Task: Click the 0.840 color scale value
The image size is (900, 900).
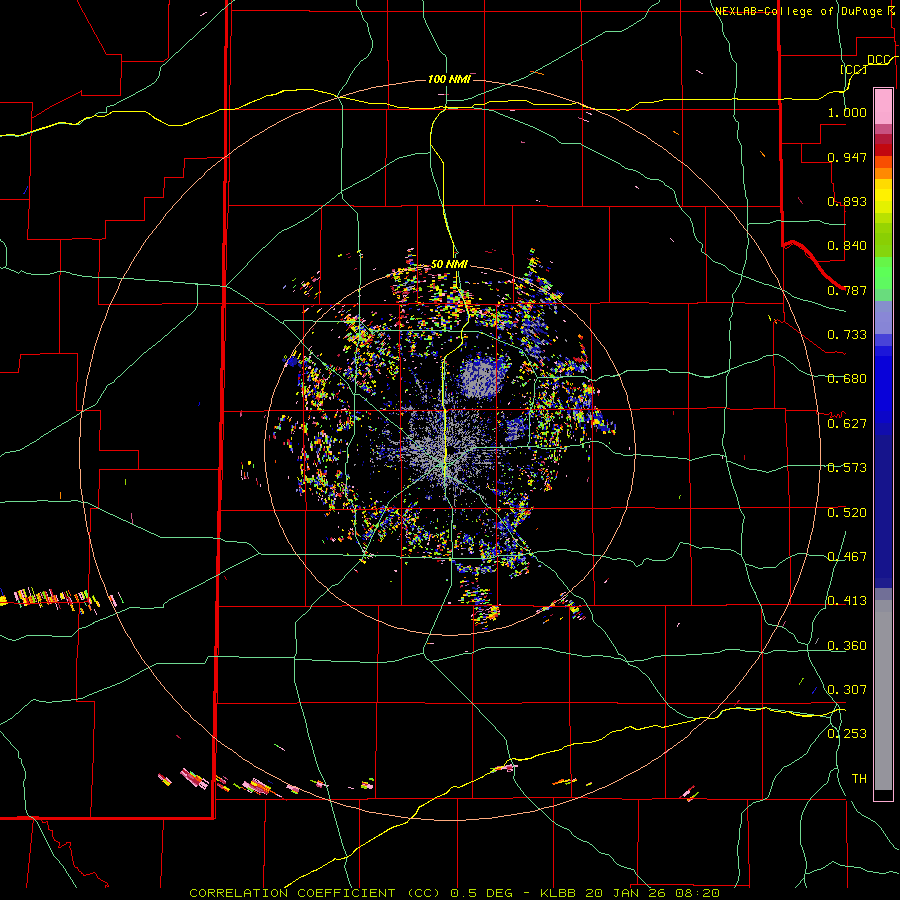Action: coord(847,246)
